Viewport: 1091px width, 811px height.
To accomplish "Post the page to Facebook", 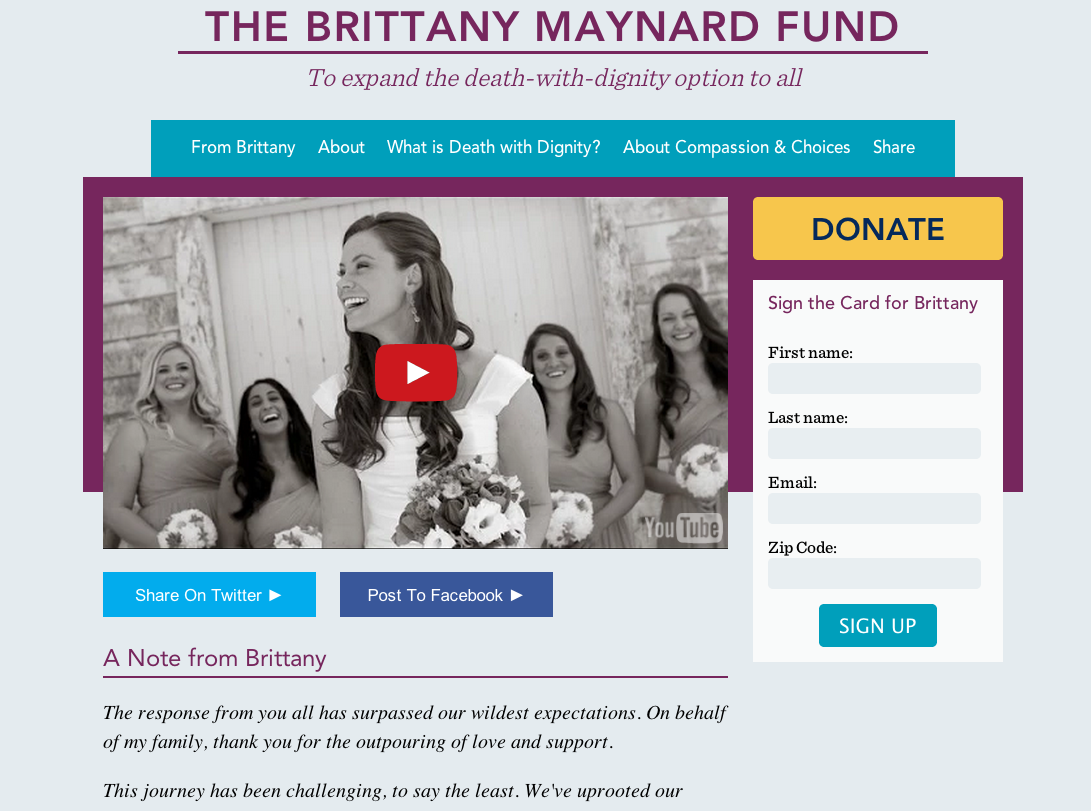I will pyautogui.click(x=446, y=595).
